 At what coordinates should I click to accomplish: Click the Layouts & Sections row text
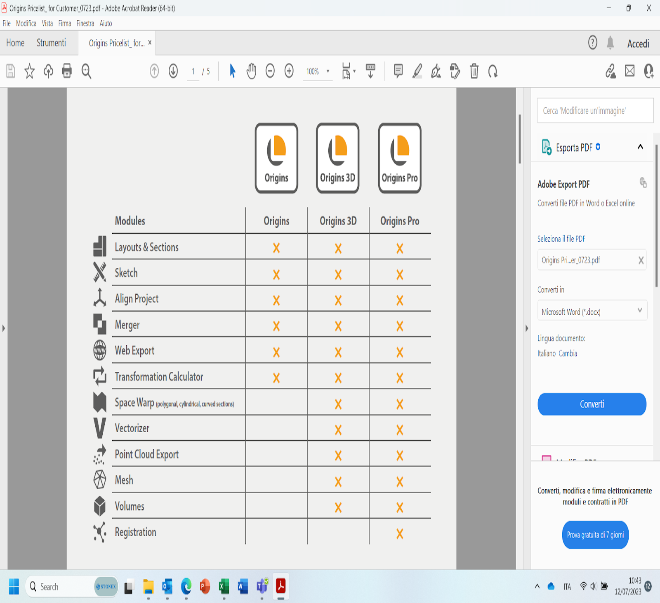146,247
